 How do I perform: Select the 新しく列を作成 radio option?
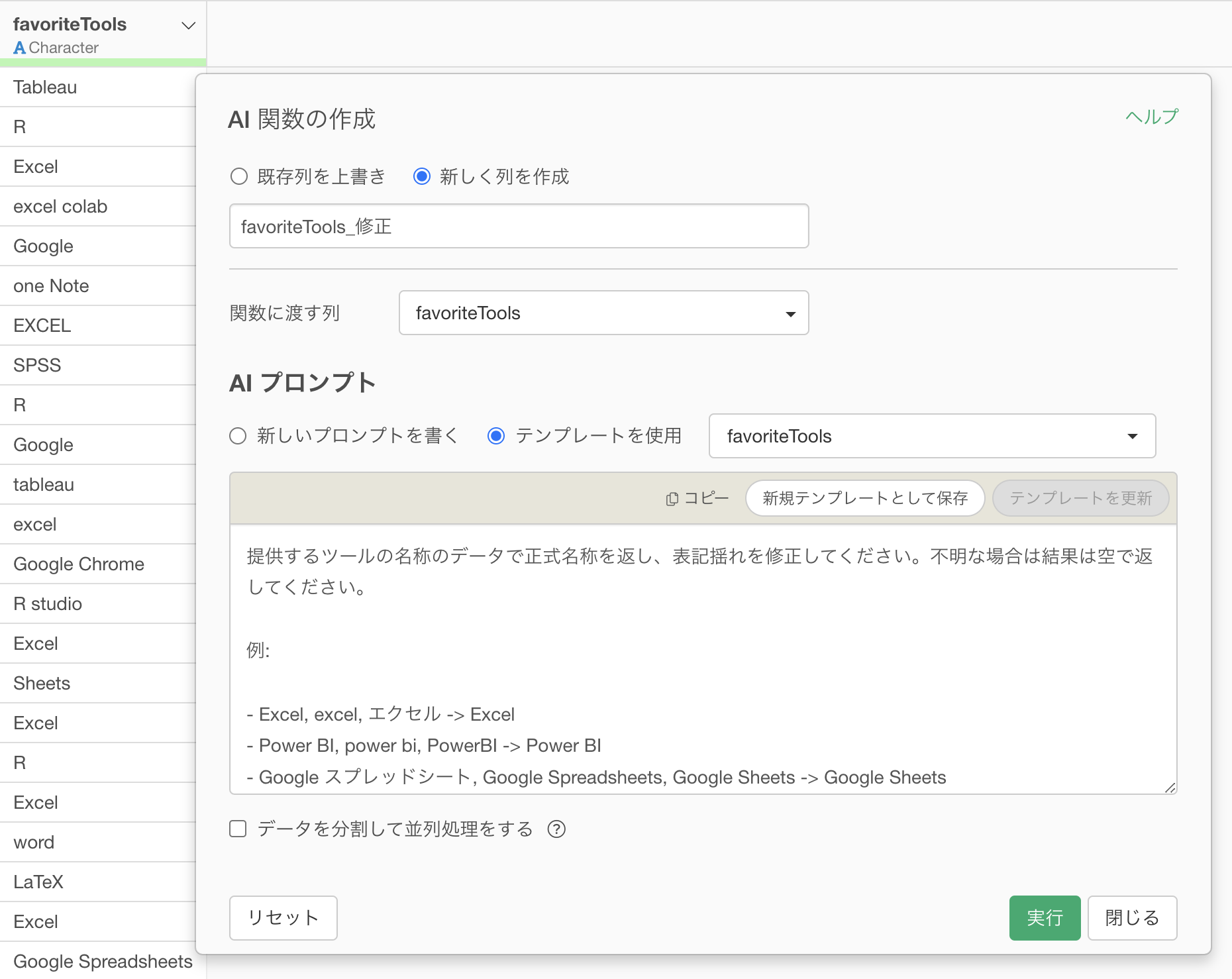(x=422, y=177)
